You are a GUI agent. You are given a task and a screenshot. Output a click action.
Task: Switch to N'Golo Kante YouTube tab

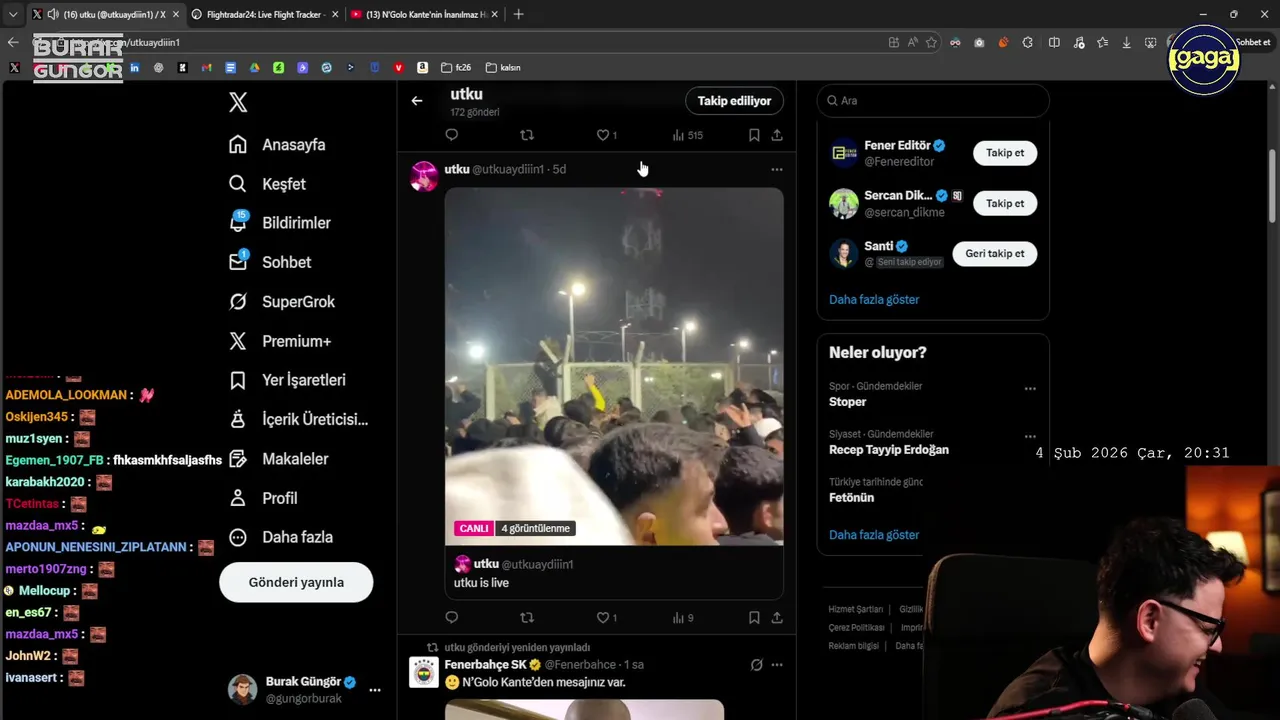tap(425, 14)
